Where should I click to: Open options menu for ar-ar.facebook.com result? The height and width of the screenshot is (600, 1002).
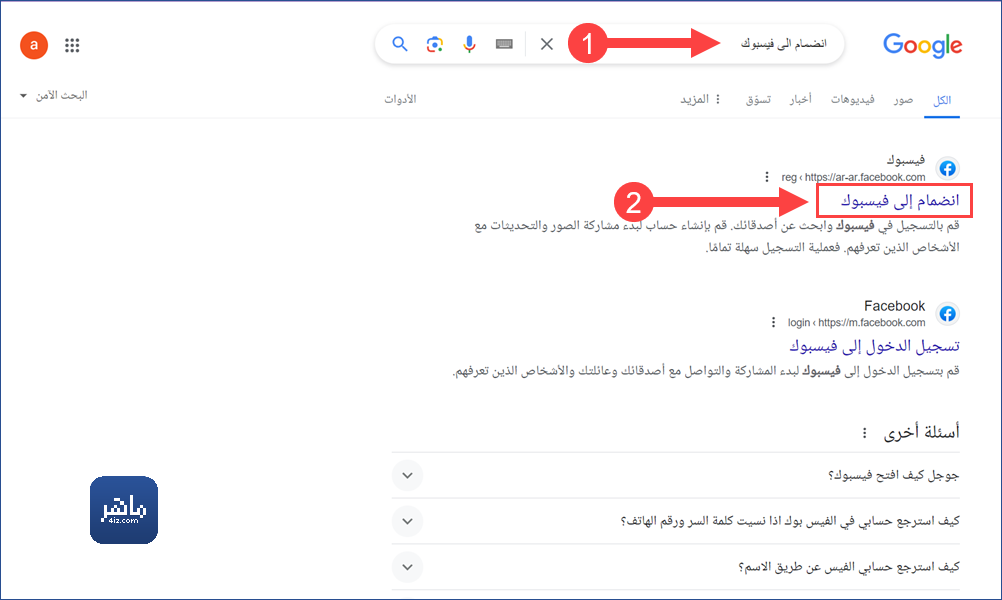click(x=767, y=177)
